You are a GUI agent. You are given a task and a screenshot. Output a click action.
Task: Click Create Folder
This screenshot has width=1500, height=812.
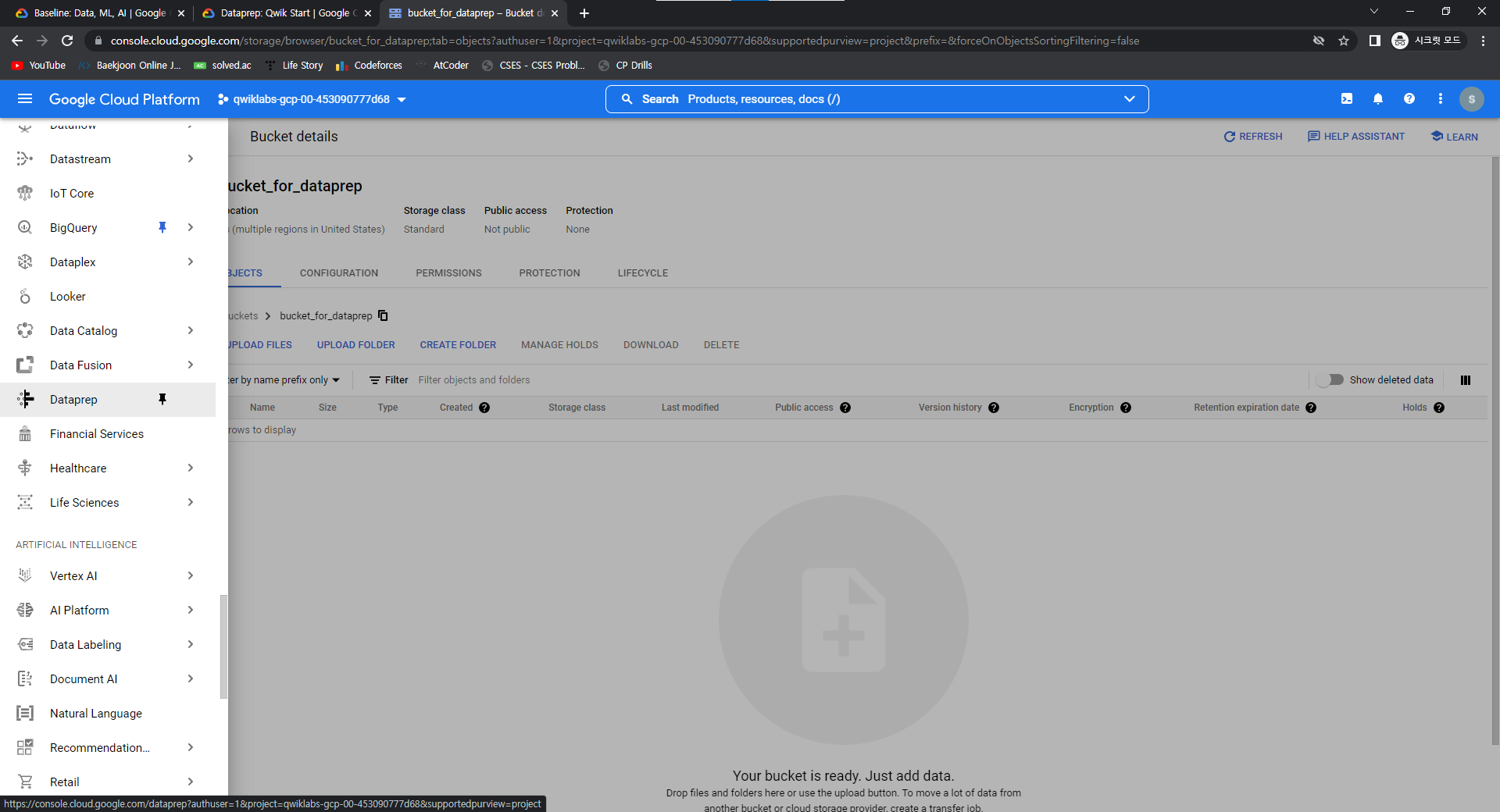coord(458,345)
